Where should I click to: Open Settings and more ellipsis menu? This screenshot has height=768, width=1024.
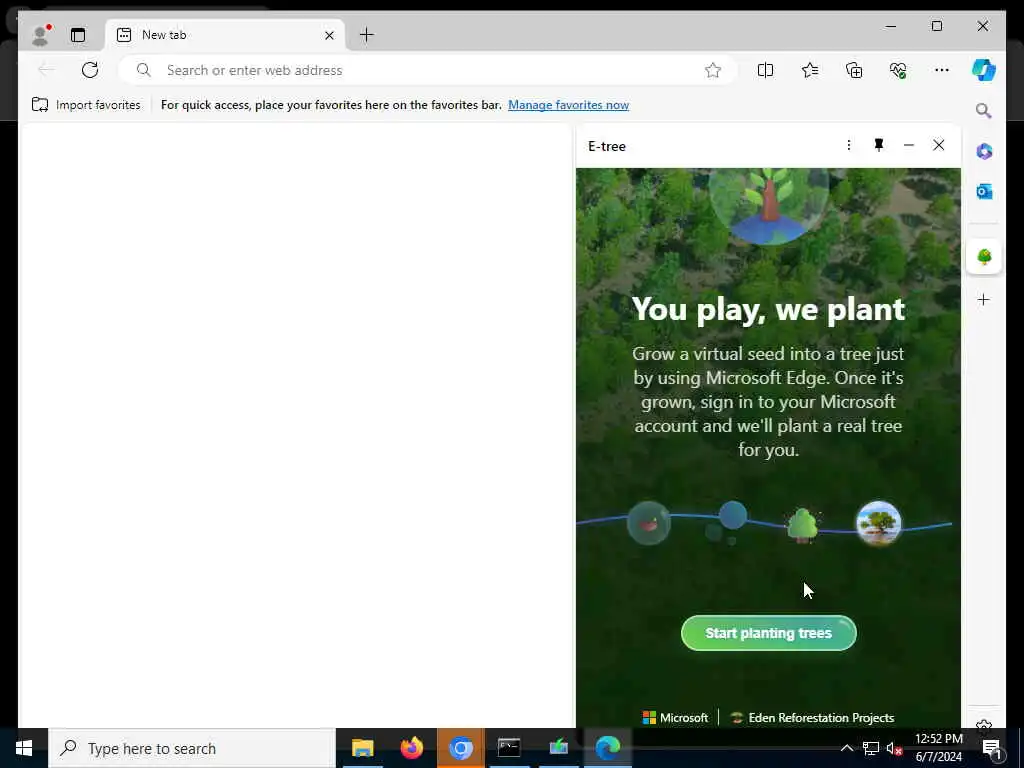[942, 70]
